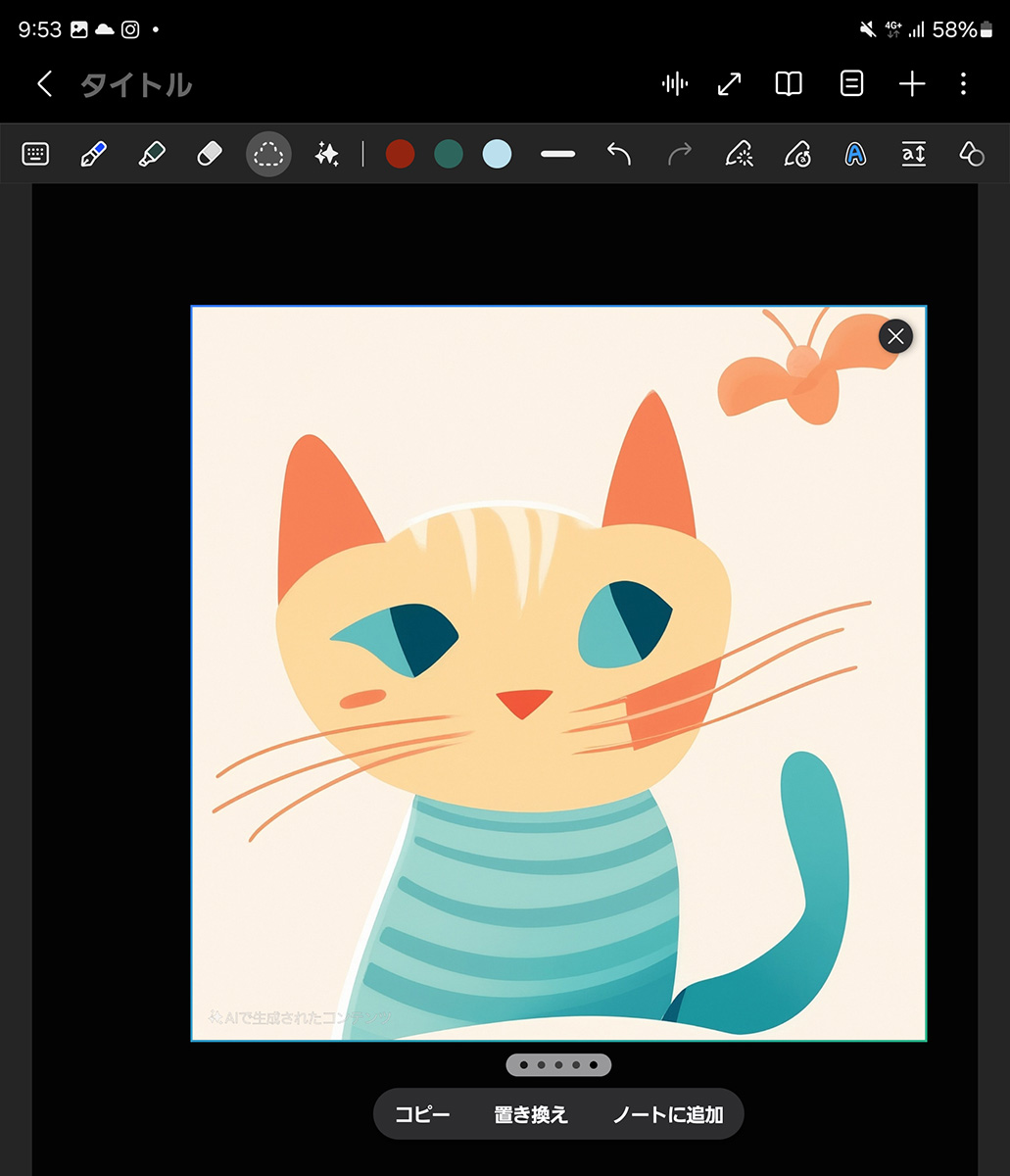Open the AI sparkle assist tool
This screenshot has height=1176, width=1010.
pyautogui.click(x=326, y=154)
